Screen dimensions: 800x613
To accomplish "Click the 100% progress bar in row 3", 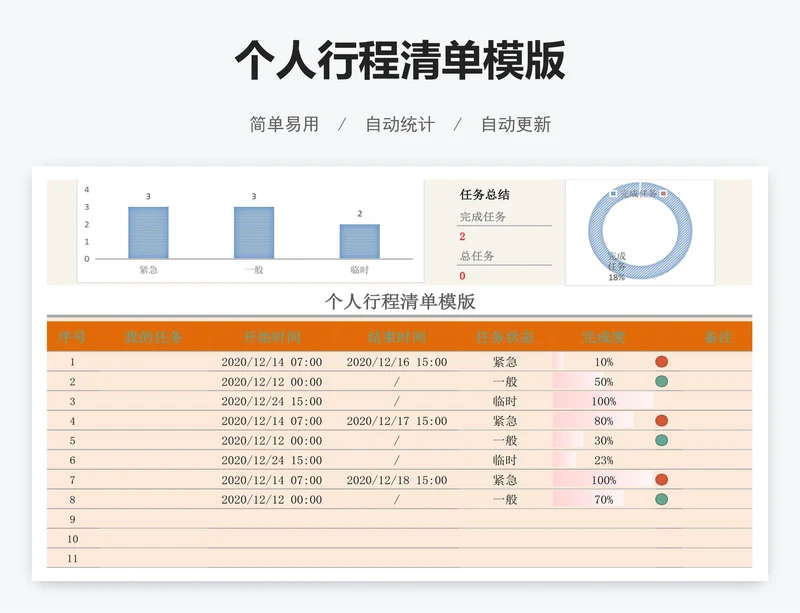I will (x=604, y=401).
